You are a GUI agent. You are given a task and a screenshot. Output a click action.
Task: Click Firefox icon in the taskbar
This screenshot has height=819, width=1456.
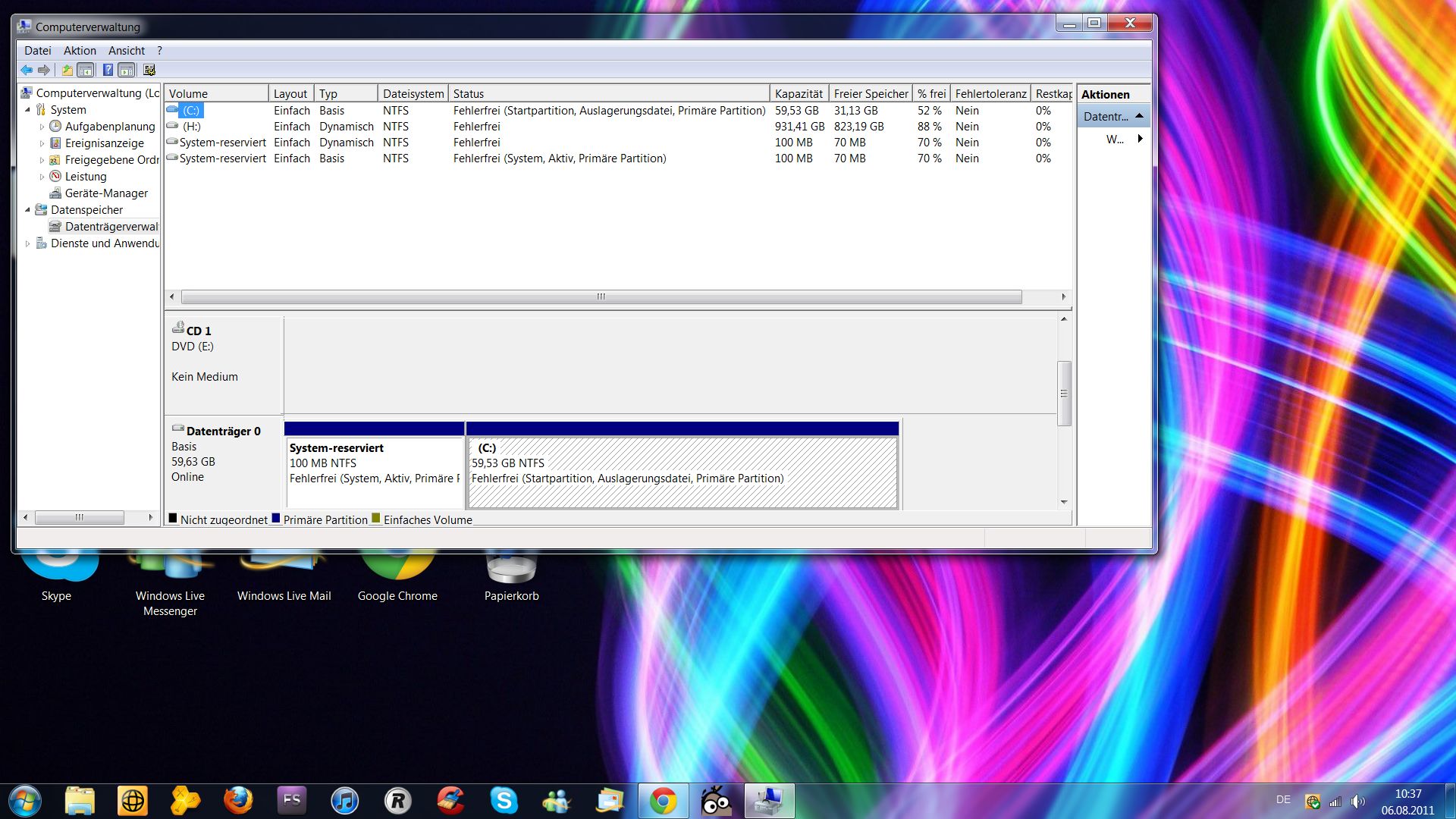click(x=238, y=801)
